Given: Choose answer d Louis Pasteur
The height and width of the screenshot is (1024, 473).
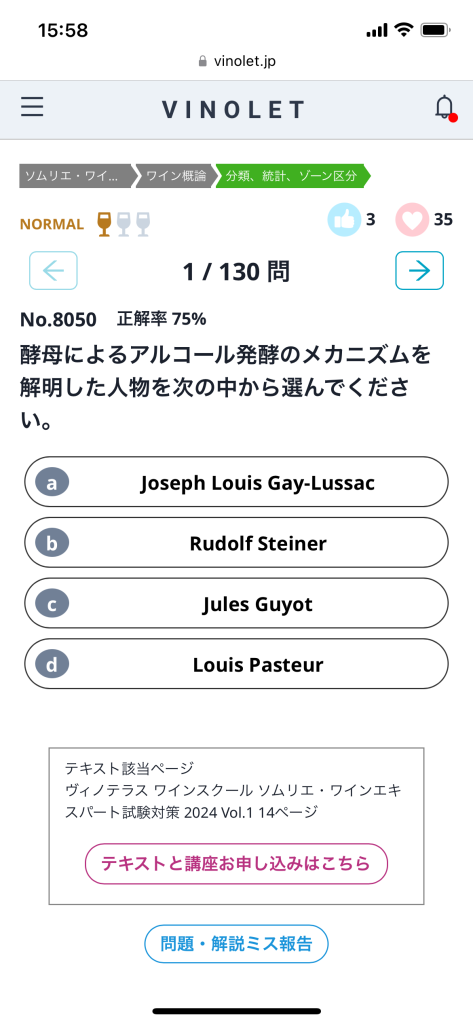Looking at the screenshot, I should 236,664.
